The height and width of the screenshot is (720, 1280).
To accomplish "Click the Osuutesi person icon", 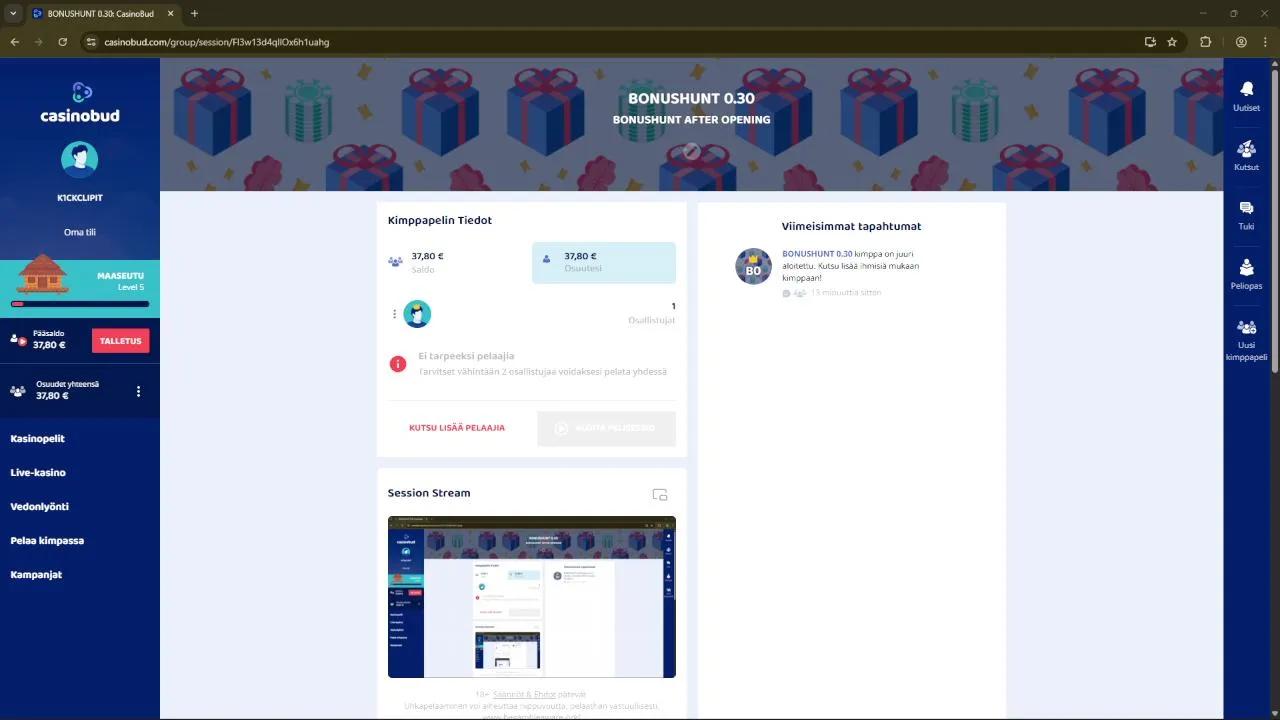I will (546, 258).
